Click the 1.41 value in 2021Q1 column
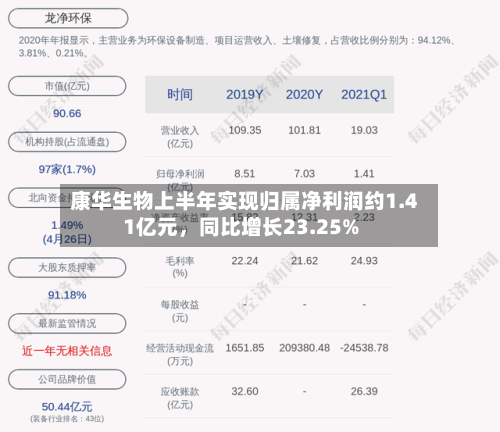500x432 pixels. click(364, 174)
